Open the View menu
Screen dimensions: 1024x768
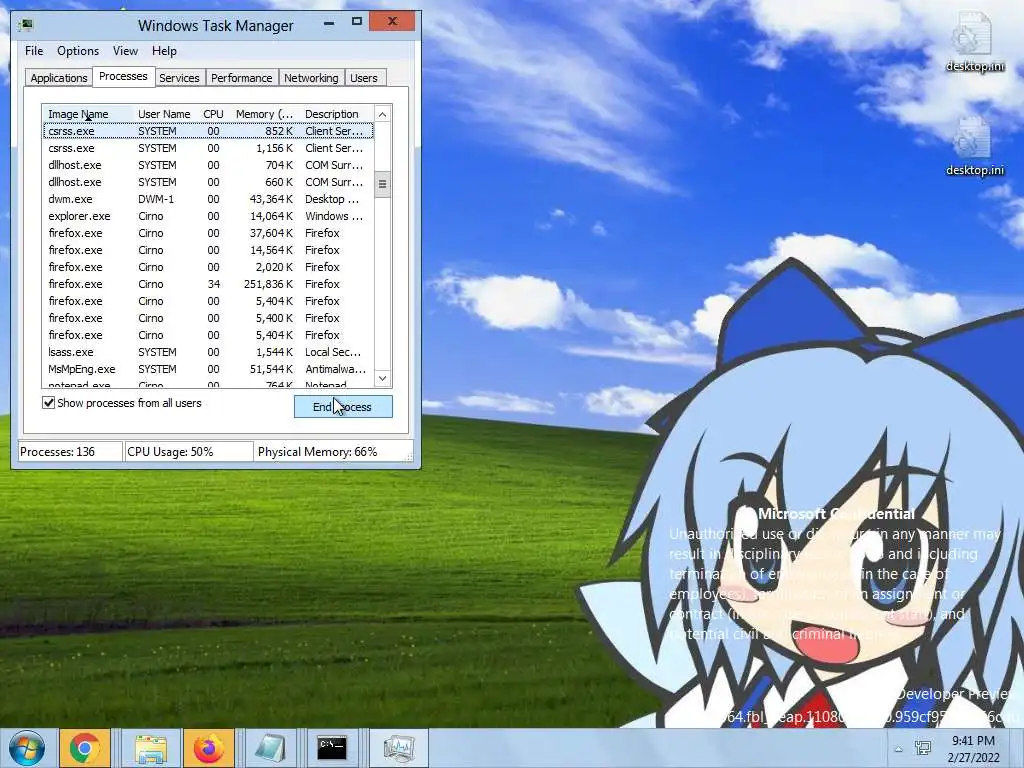tap(125, 51)
